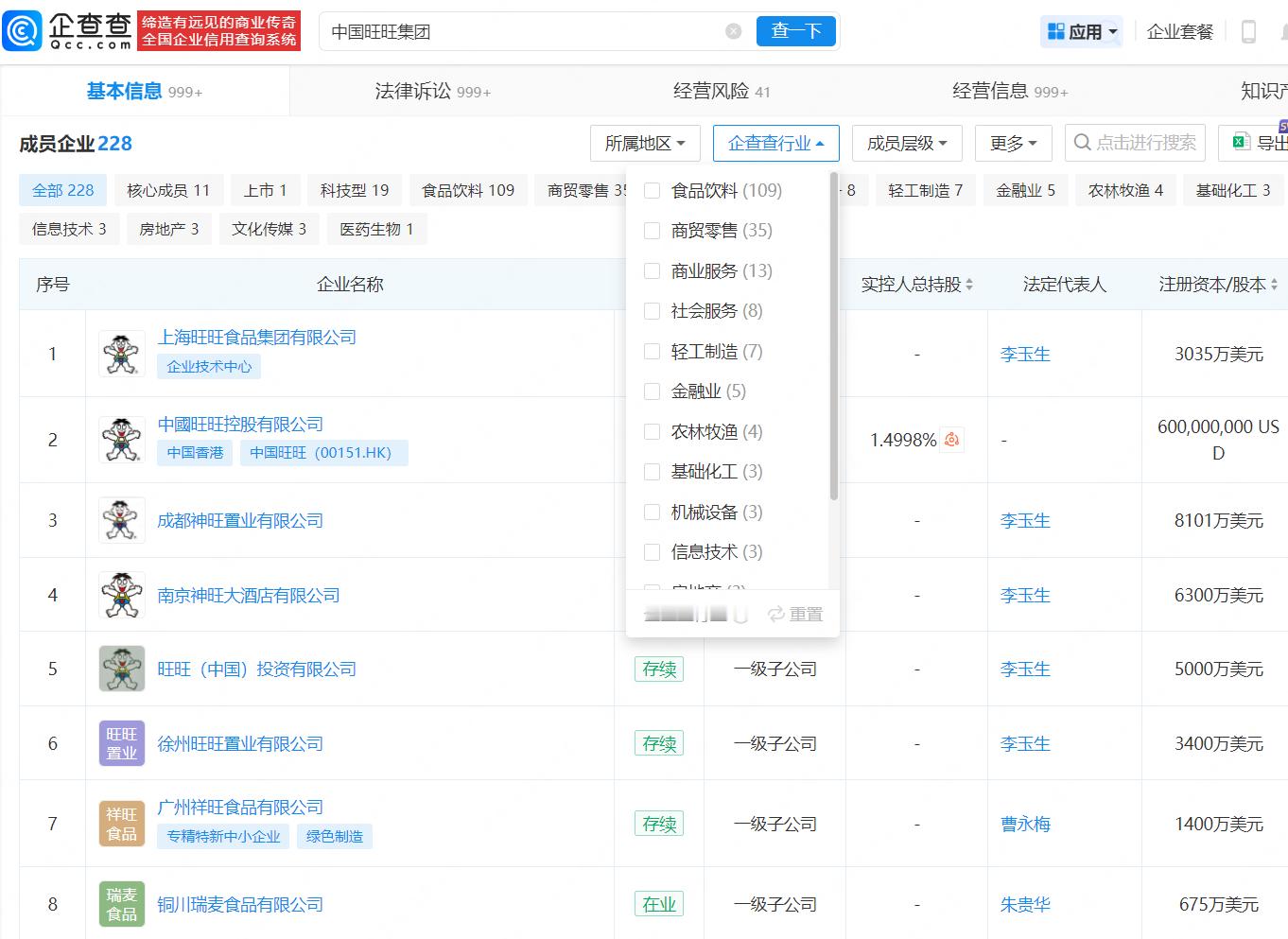Click the magnifier icon in 点击进行搜索

(x=1082, y=143)
